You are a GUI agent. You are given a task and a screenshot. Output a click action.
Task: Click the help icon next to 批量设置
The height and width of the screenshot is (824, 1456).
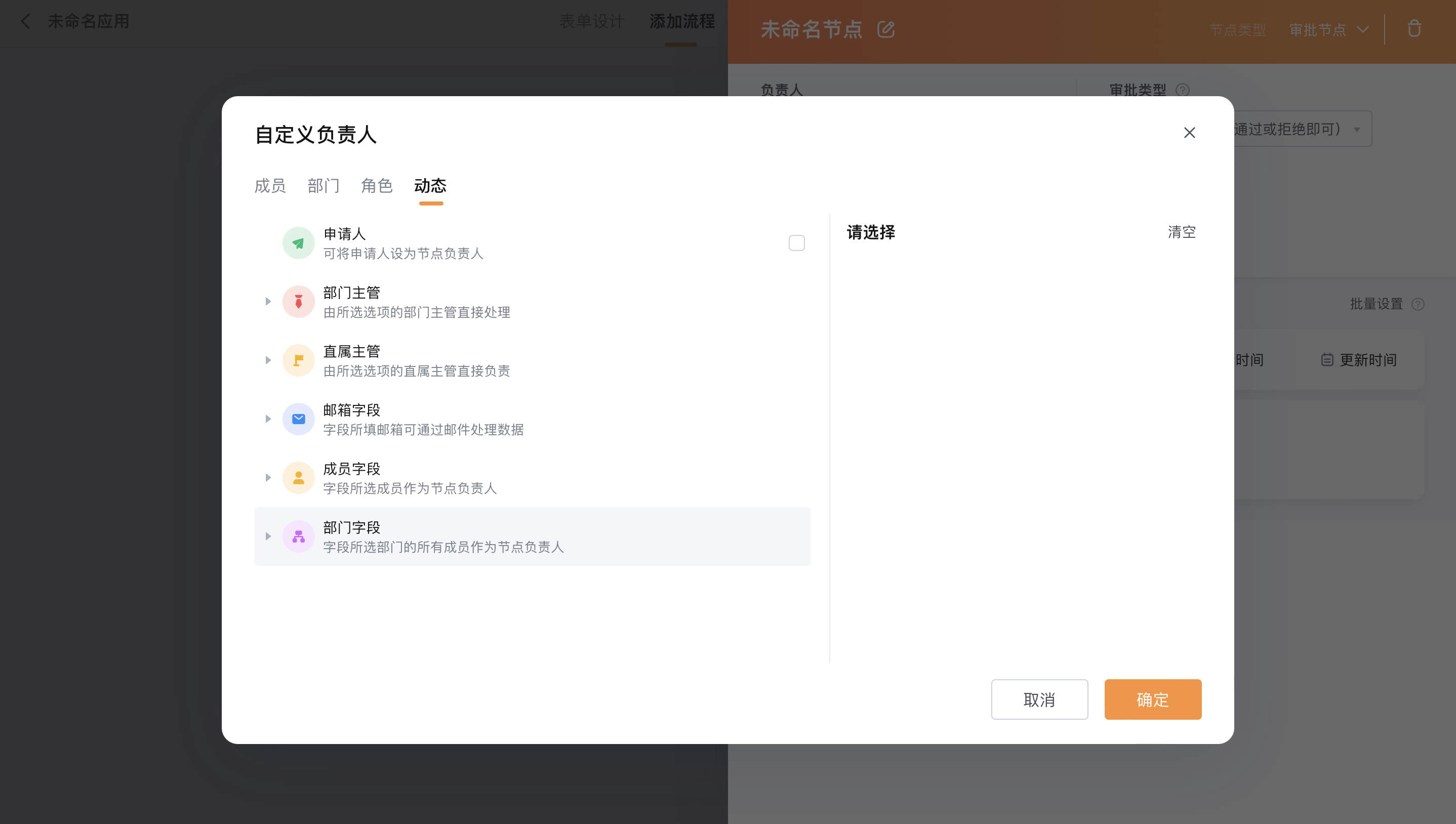click(1418, 305)
